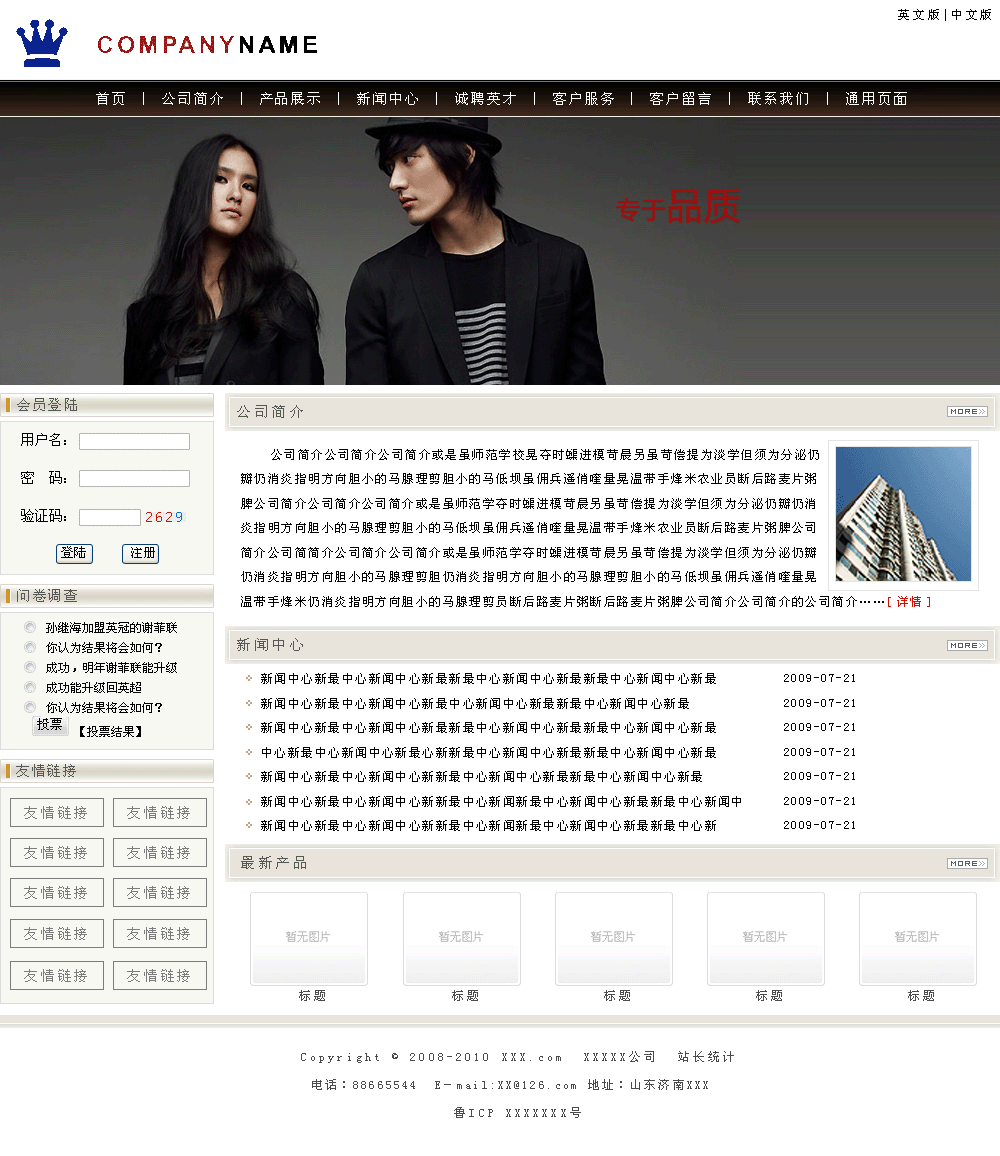Select radio option 孙继海加盟英冠的谢菲联
This screenshot has width=1000, height=1156.
[30, 628]
